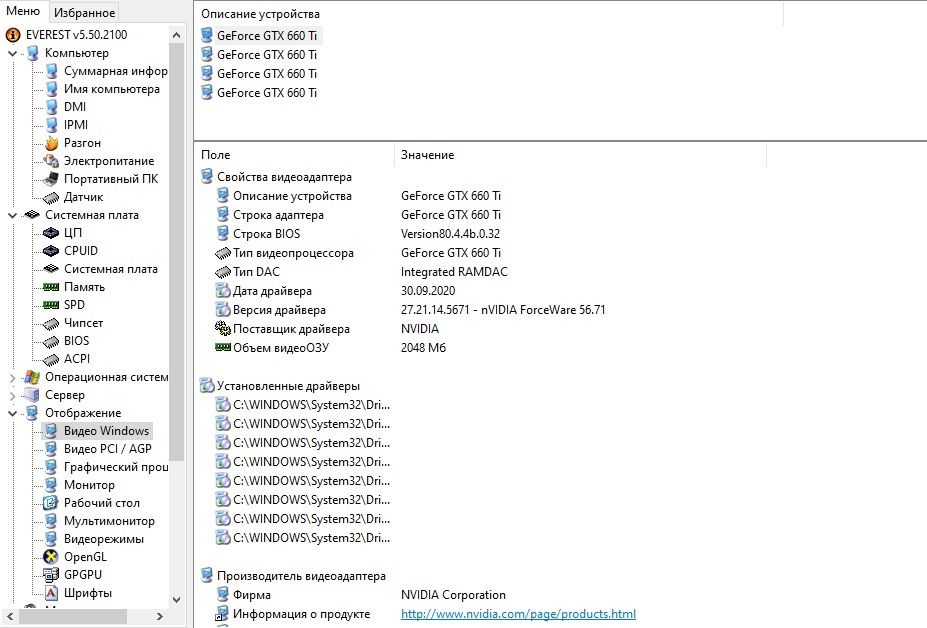Open the Видеорежимы tree item
This screenshot has height=628, width=927.
coord(103,539)
